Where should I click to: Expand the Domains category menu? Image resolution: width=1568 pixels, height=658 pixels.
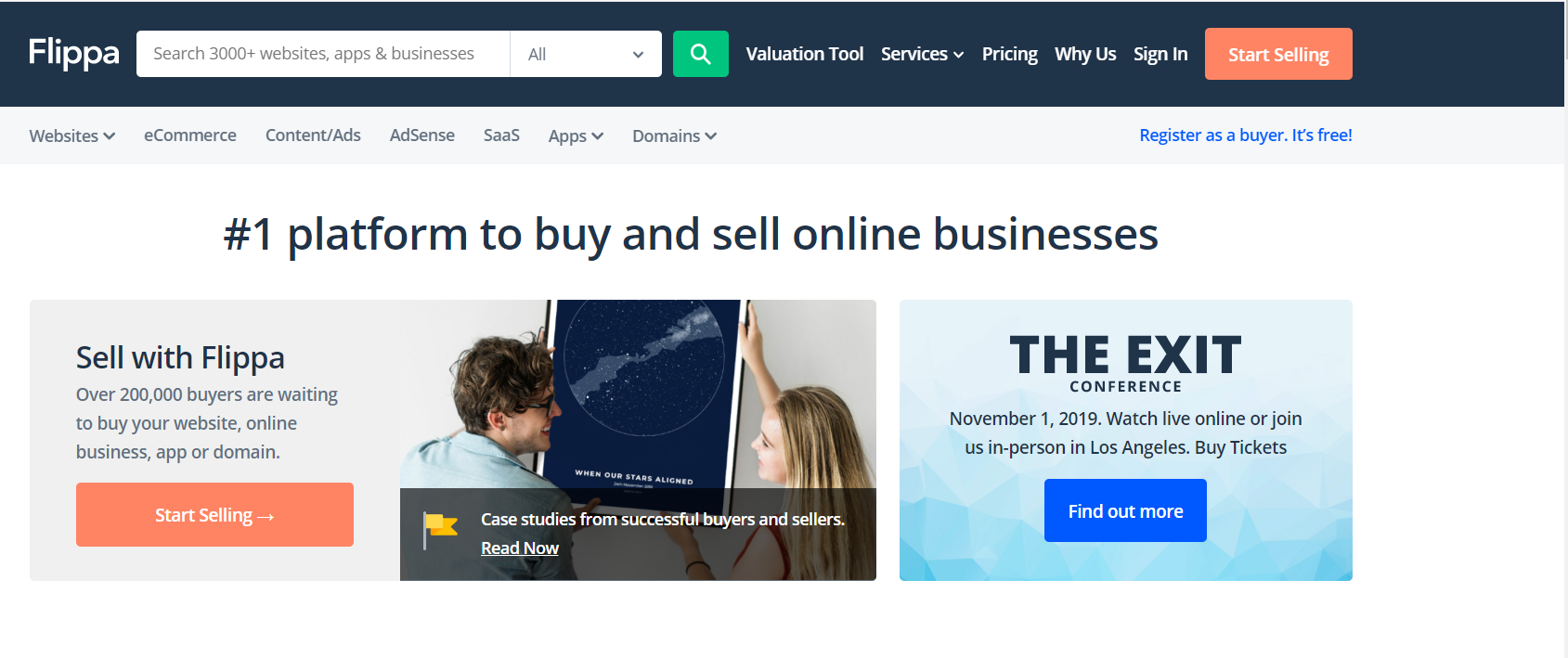point(674,135)
